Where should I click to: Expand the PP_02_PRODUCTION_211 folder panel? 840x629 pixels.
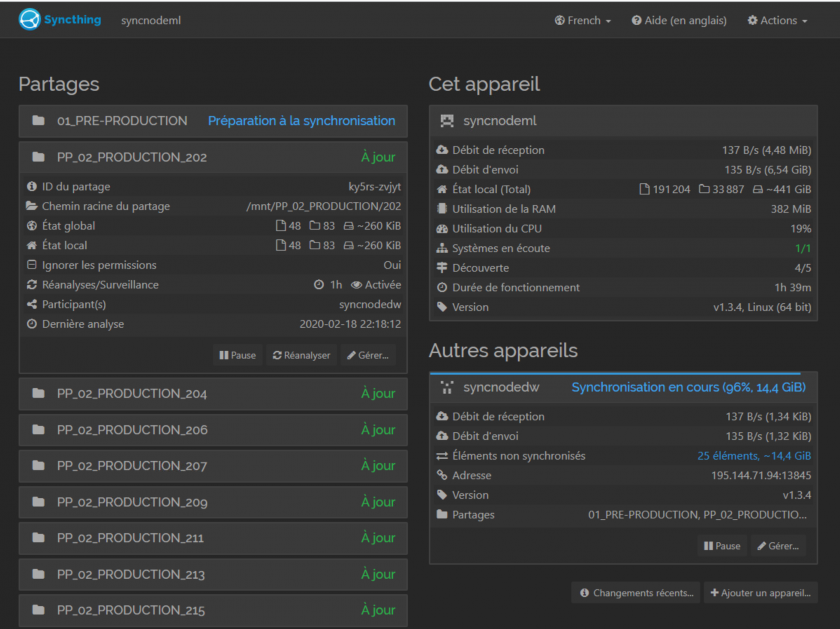point(213,538)
